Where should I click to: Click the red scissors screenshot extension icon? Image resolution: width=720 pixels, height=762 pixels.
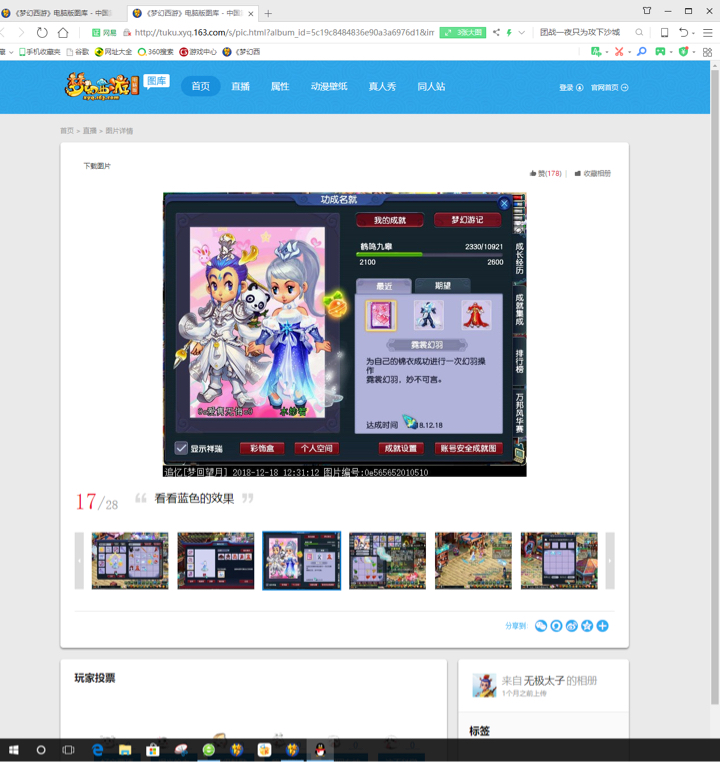pos(619,52)
